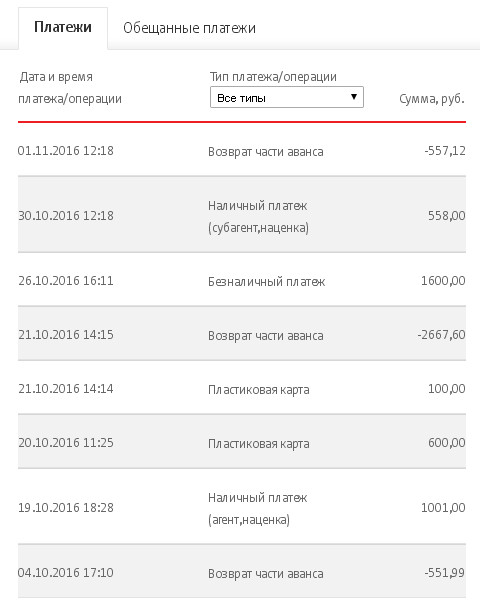The height and width of the screenshot is (604, 480).
Task: Click the 1001,00 cash payment amount
Action: coord(443,508)
